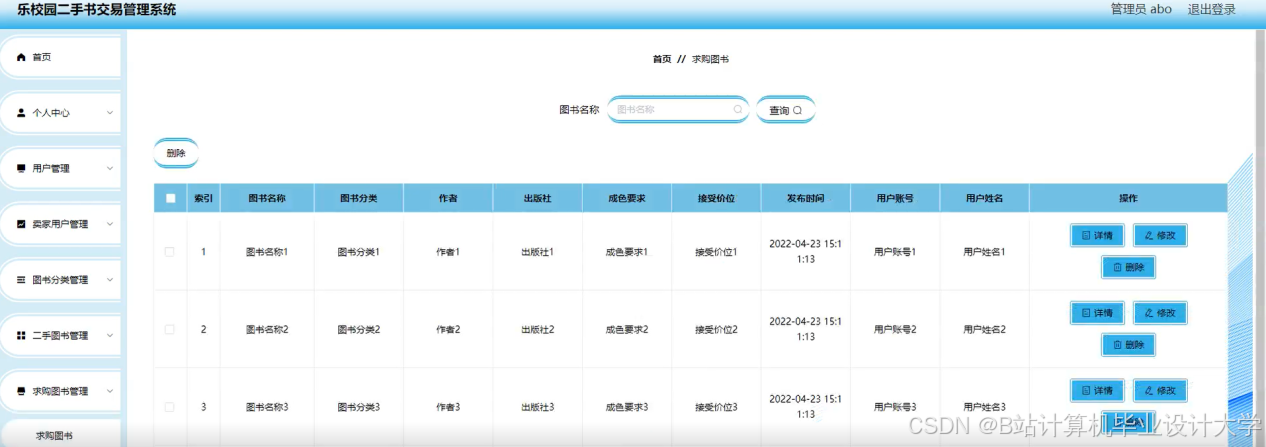Click the 用户账号 column header
Image resolution: width=1266 pixels, height=447 pixels.
pyautogui.click(x=895, y=198)
